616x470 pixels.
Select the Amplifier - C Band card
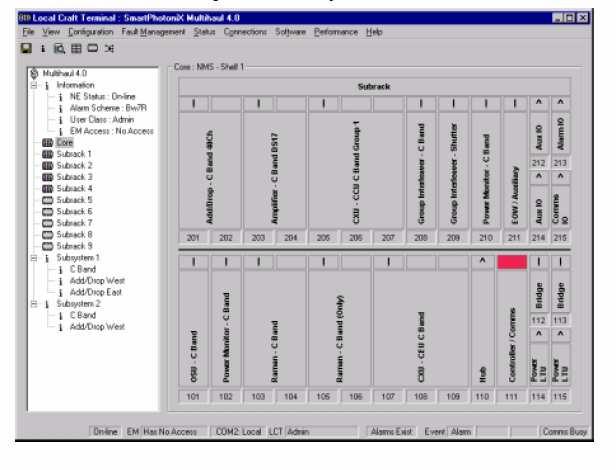click(x=275, y=171)
